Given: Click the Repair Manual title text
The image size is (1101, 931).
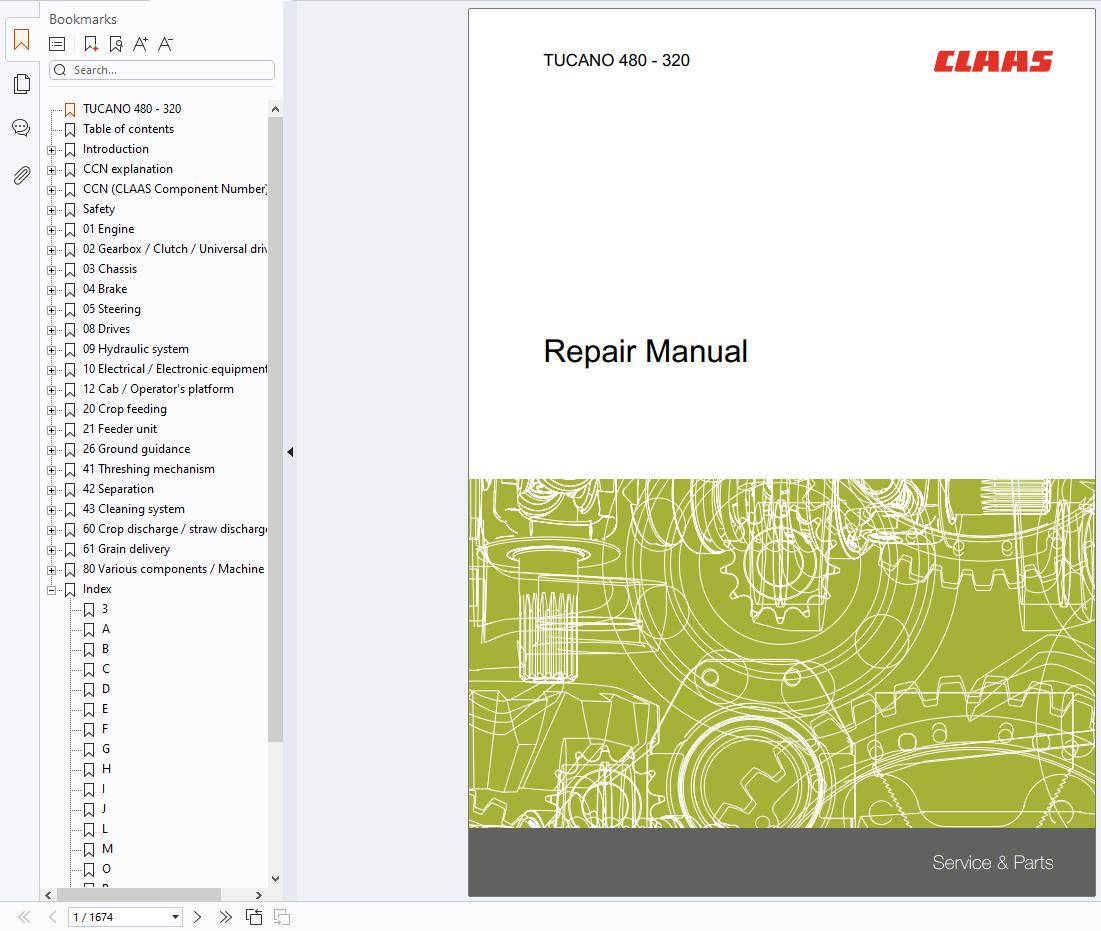Looking at the screenshot, I should coord(645,352).
